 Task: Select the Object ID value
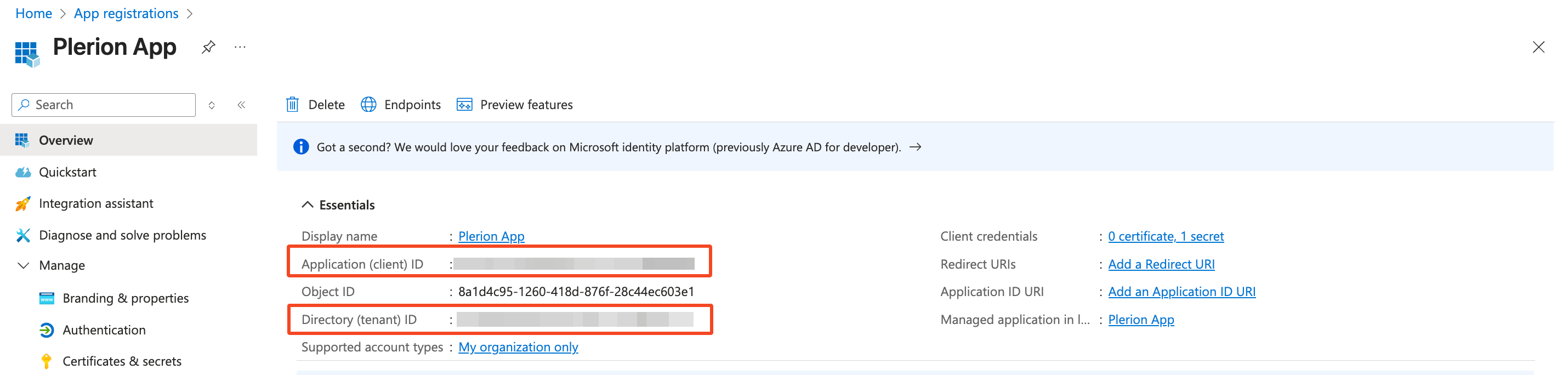tap(576, 292)
